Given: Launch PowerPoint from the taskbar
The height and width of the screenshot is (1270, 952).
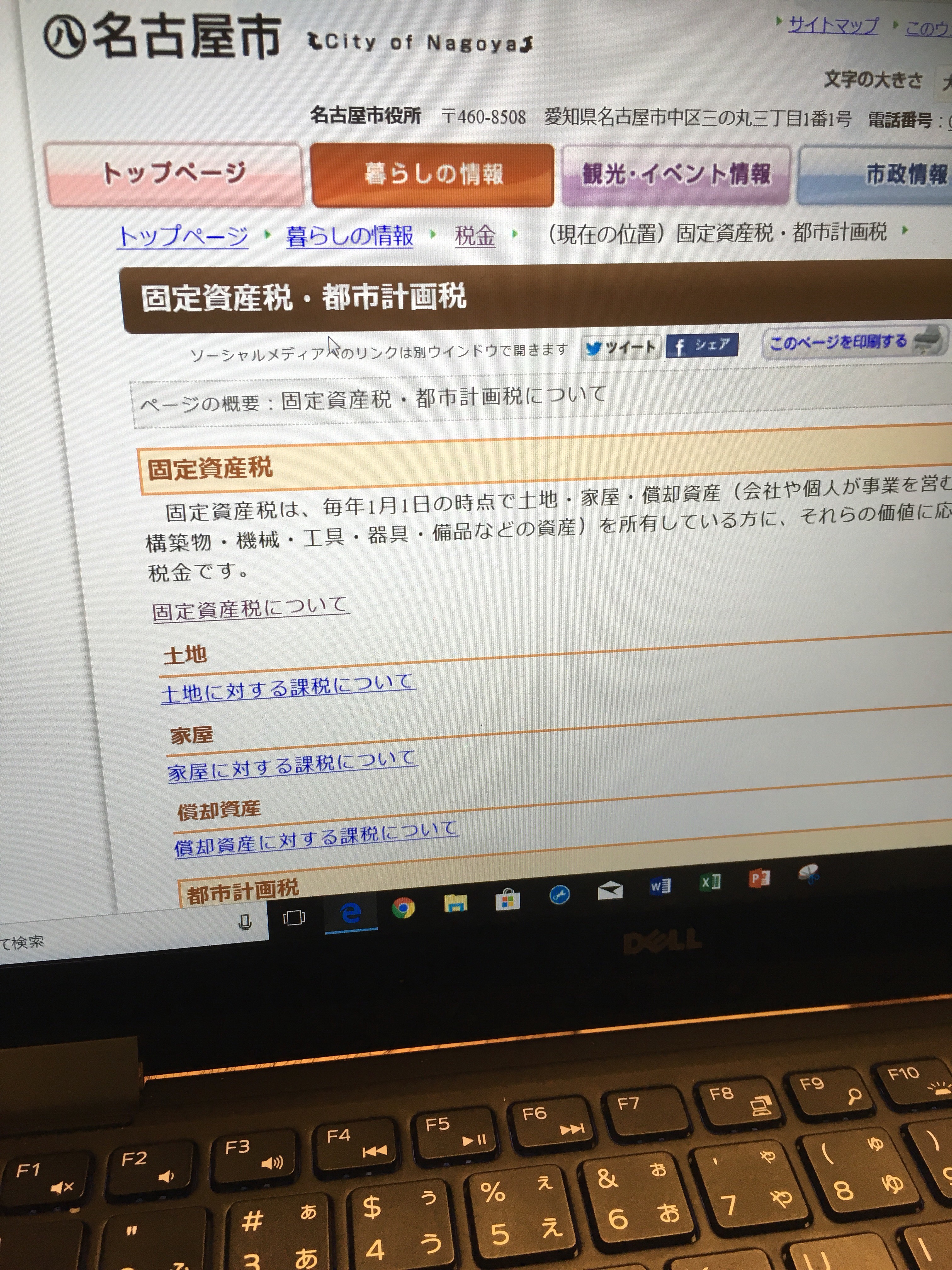Looking at the screenshot, I should coord(759,878).
